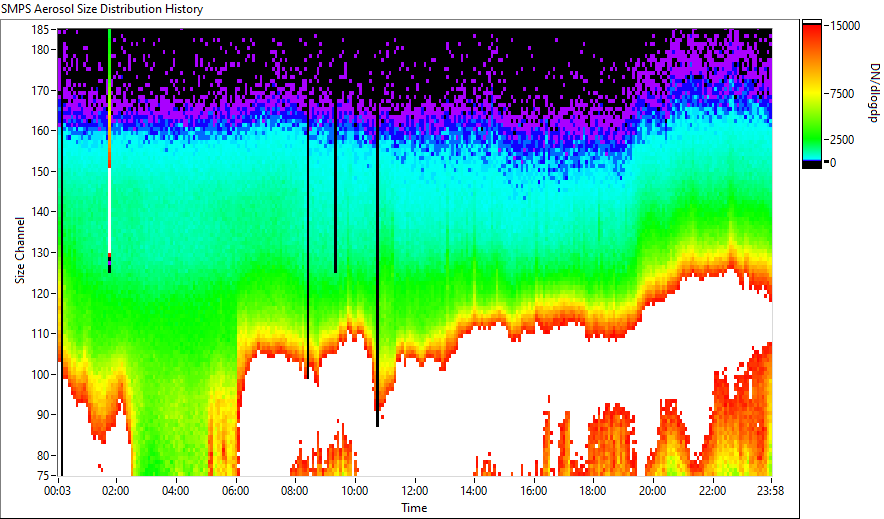The height and width of the screenshot is (519, 884).
Task: Click the 140 size channel tick label
Action: pyautogui.click(x=40, y=212)
